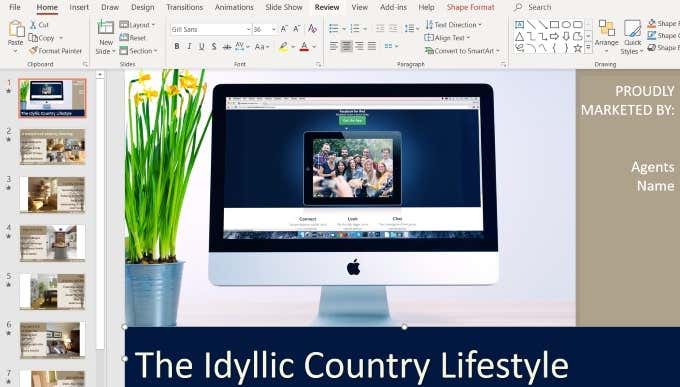Select slide 2 thumbnail
680x387 pixels.
pyautogui.click(x=52, y=146)
